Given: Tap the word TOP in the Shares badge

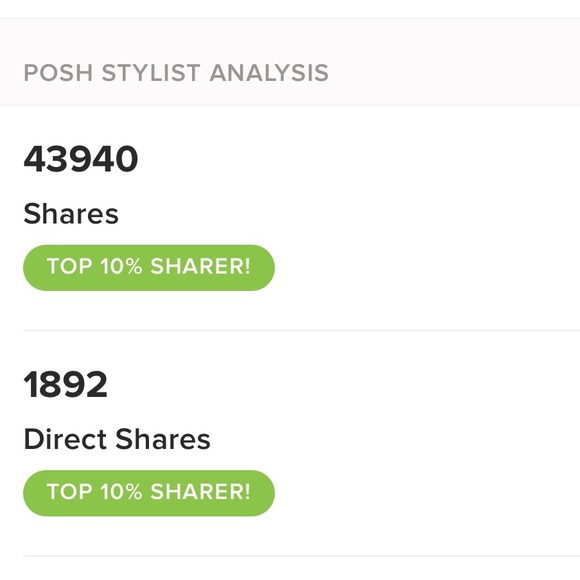Looking at the screenshot, I should tap(70, 266).
